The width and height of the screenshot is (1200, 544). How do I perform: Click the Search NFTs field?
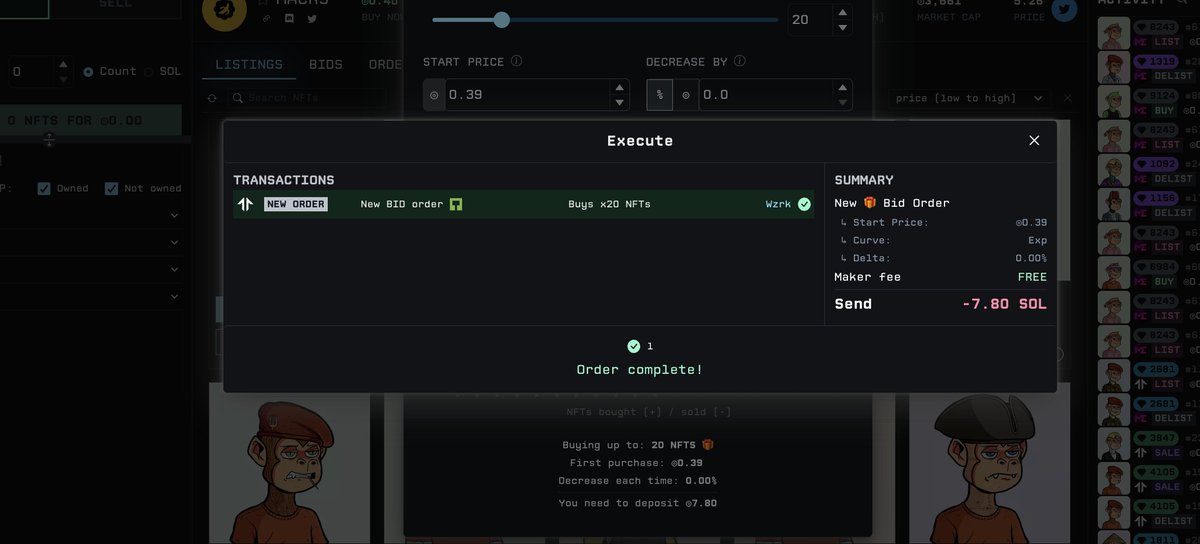click(306, 98)
